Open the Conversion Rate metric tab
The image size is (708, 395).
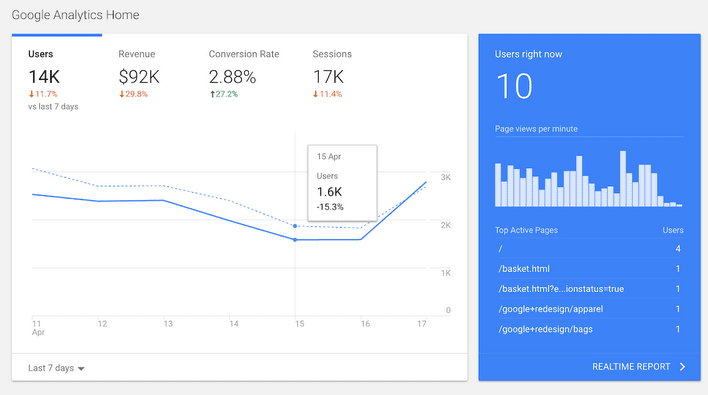coord(244,74)
